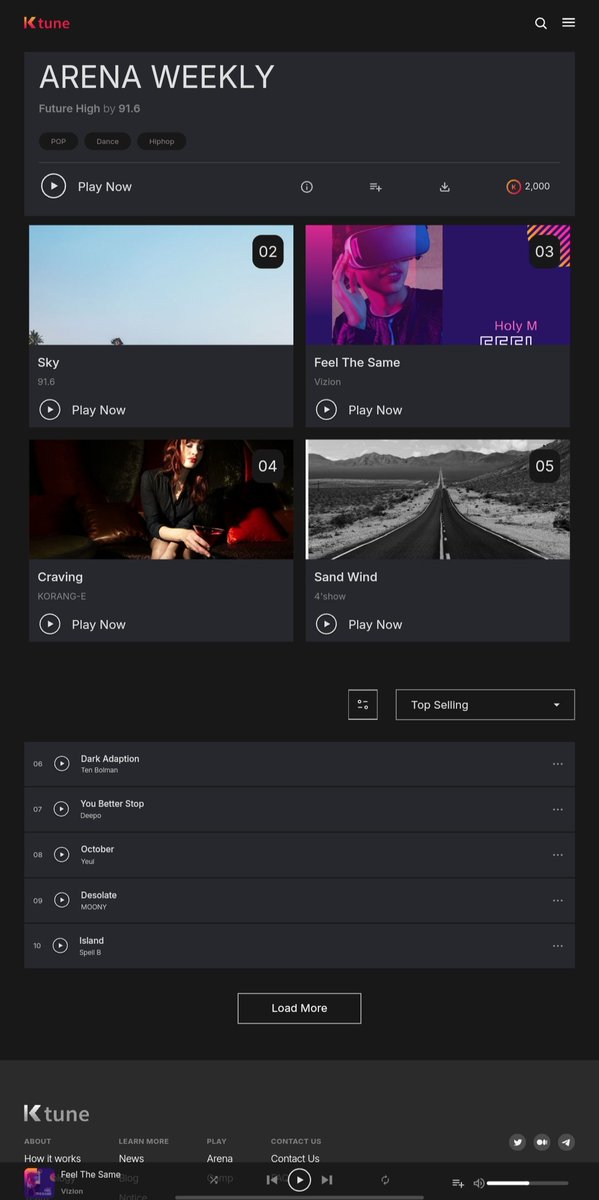Open the Sky album cover thumbnail
The height and width of the screenshot is (1200, 599).
tap(161, 285)
